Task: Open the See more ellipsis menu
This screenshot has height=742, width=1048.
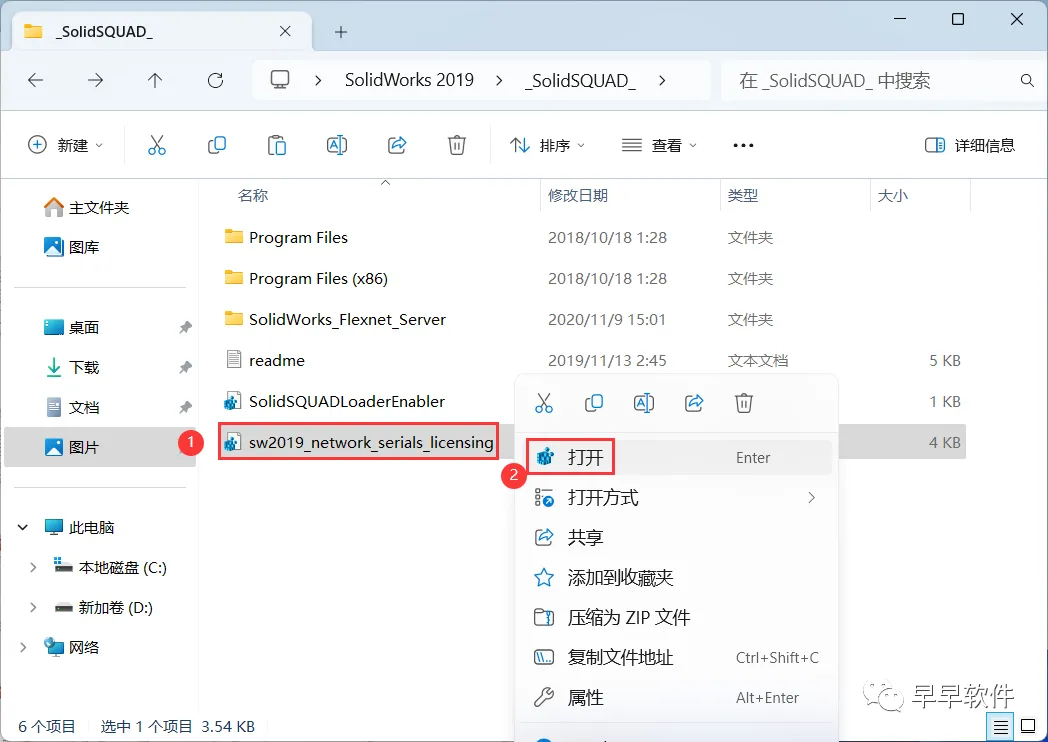Action: 743,145
